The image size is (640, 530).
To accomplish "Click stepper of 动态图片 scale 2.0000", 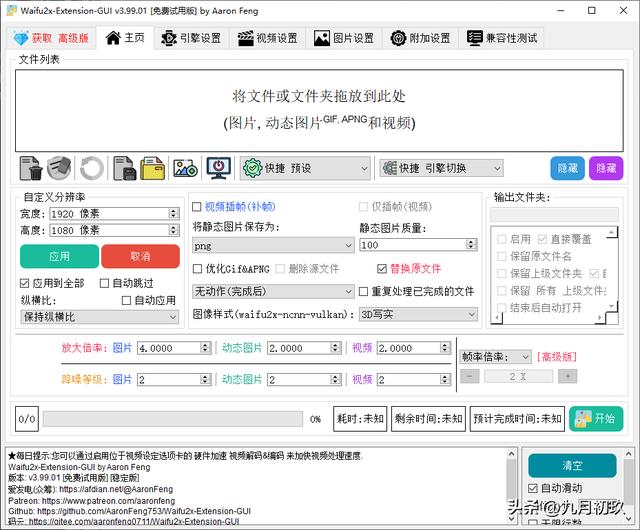I will point(336,348).
